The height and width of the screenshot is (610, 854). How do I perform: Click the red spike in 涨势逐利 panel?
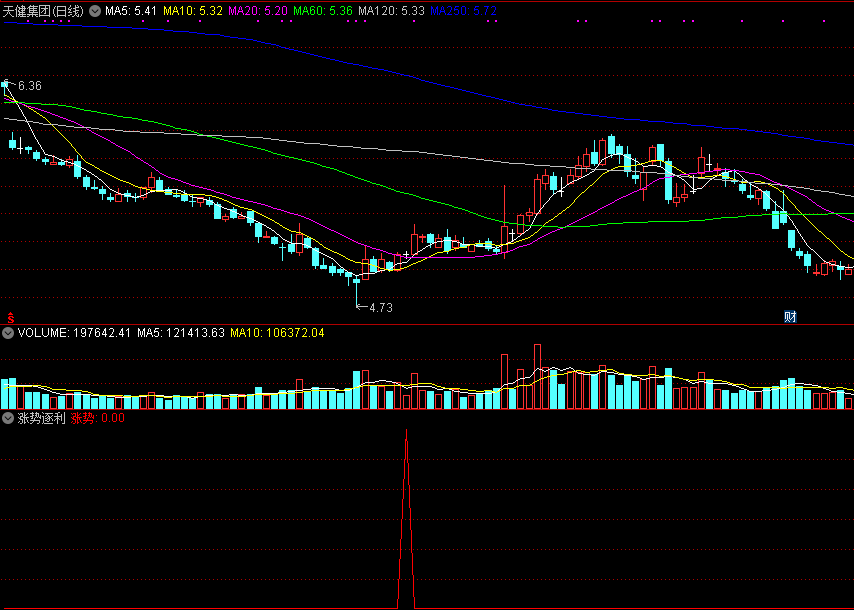pyautogui.click(x=406, y=517)
